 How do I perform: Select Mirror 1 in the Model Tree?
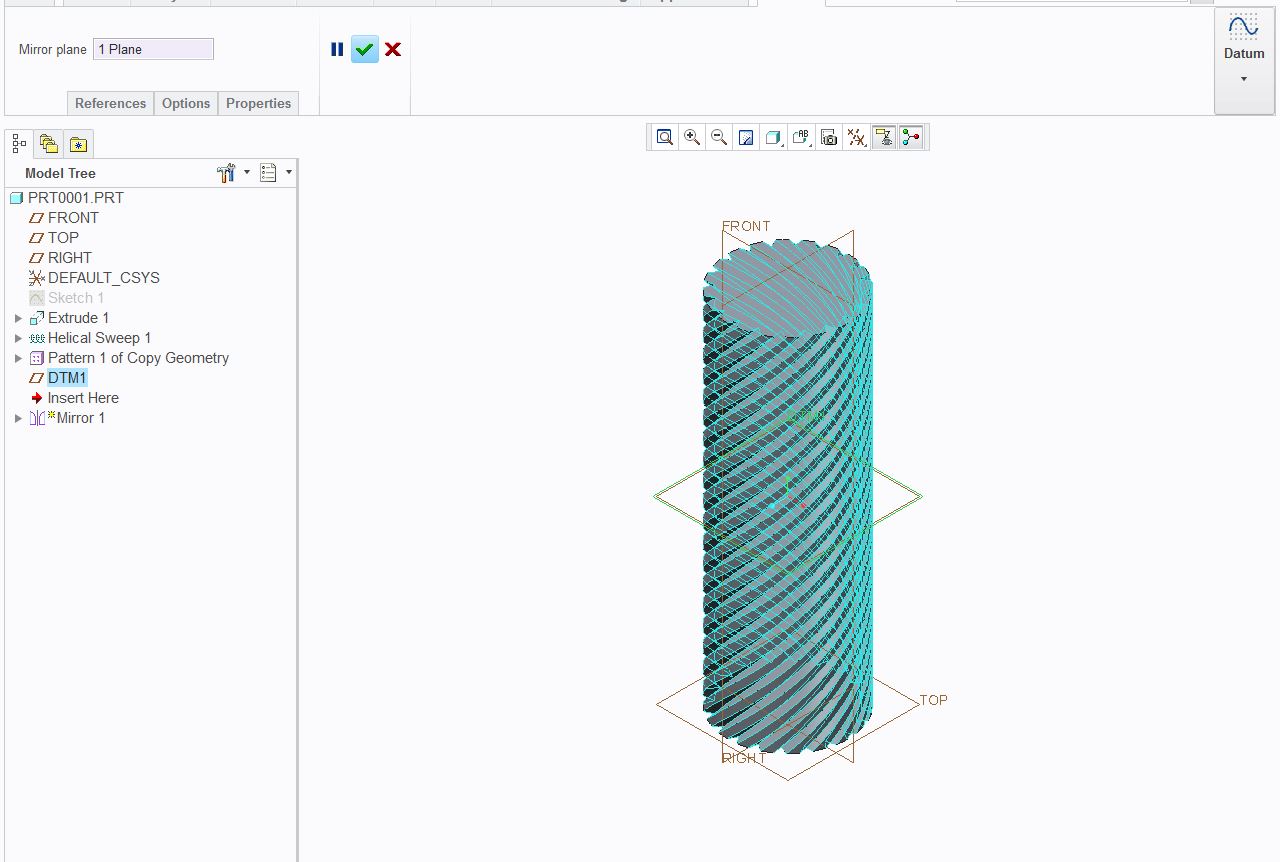(x=81, y=418)
